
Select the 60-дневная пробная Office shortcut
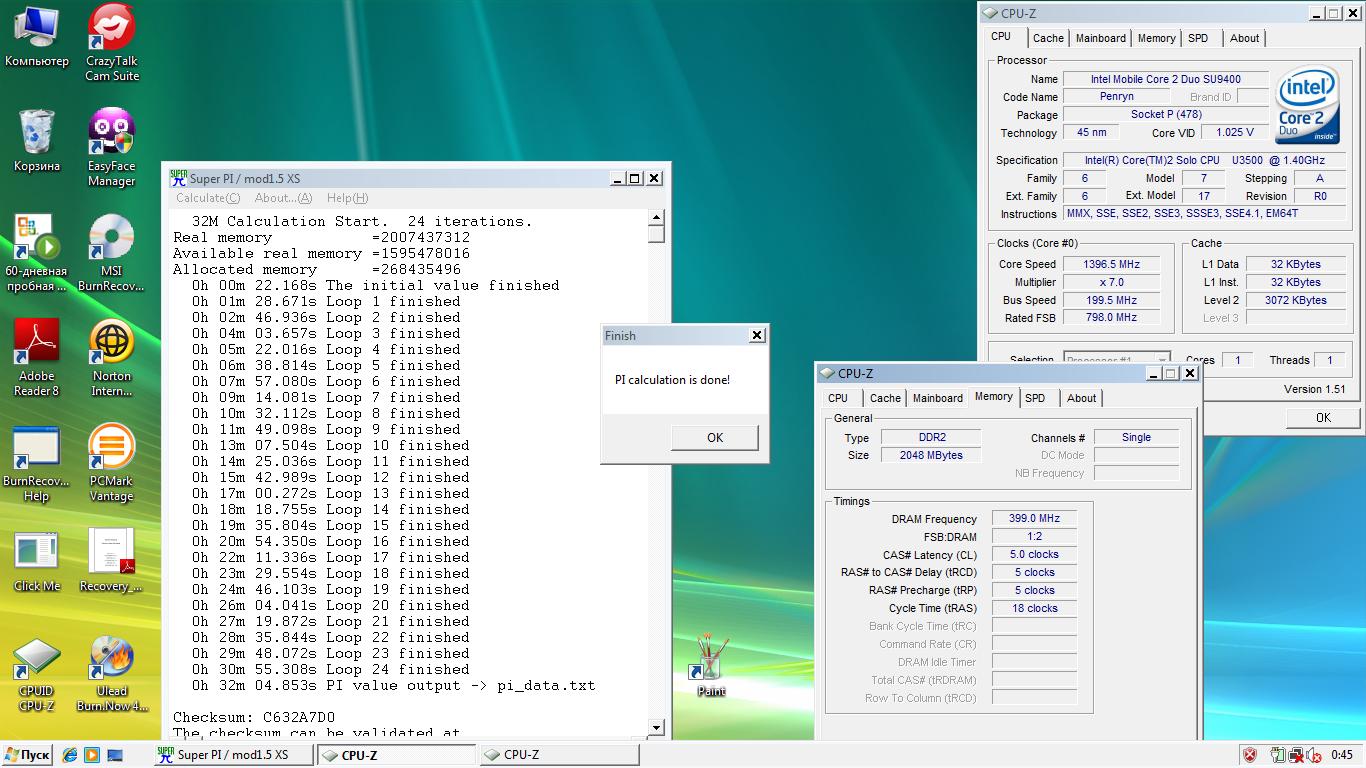36,252
